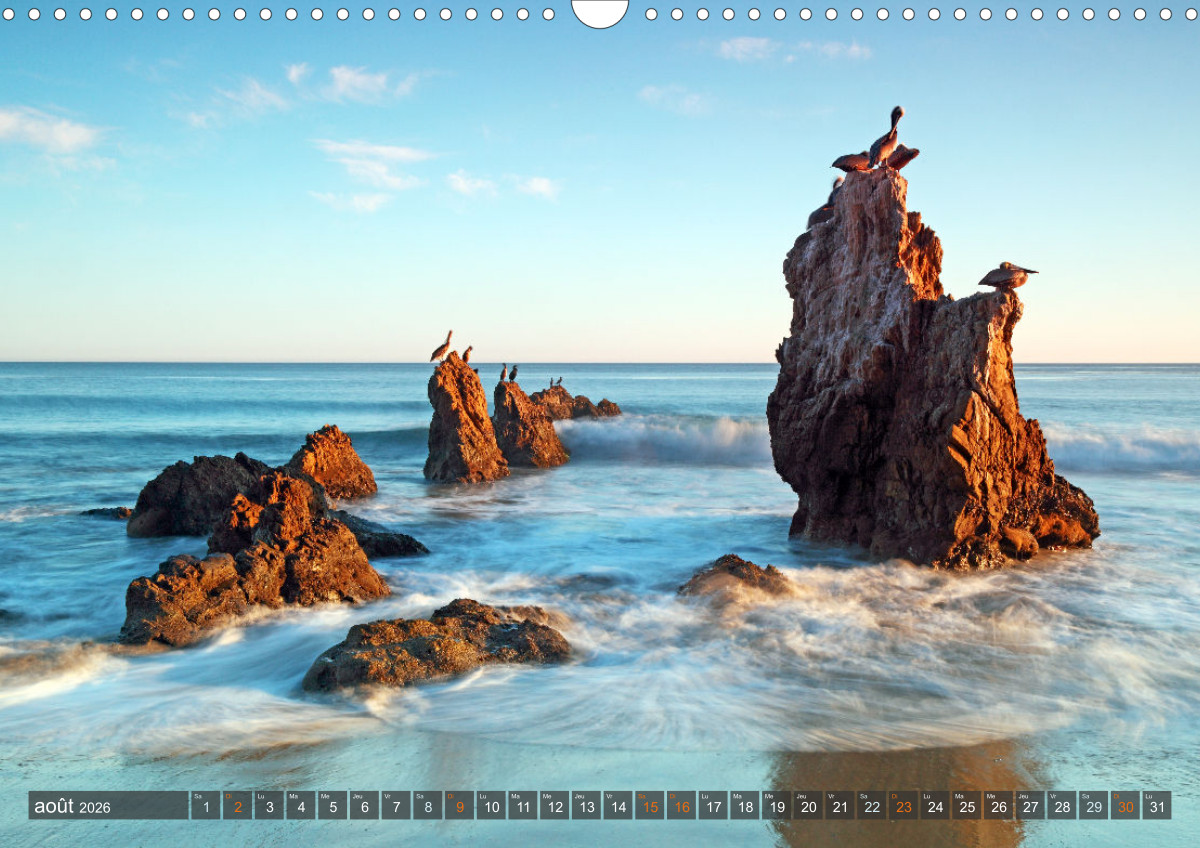Click the flat foreground rock in the surf
This screenshot has width=1200, height=848.
437,645
